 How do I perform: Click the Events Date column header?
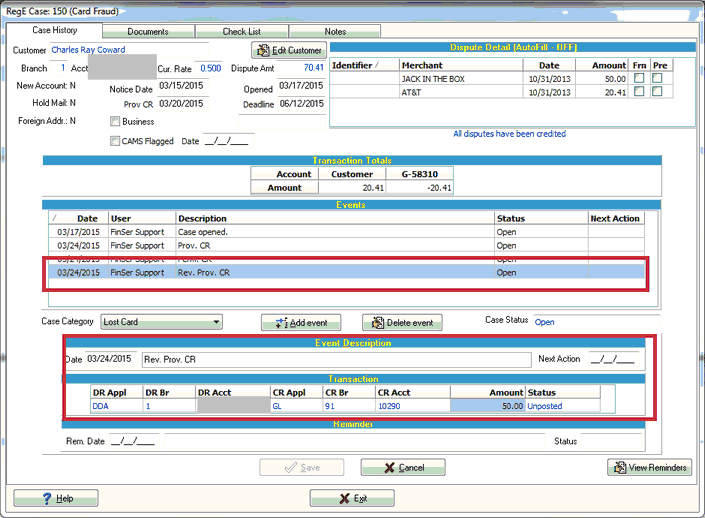point(79,219)
